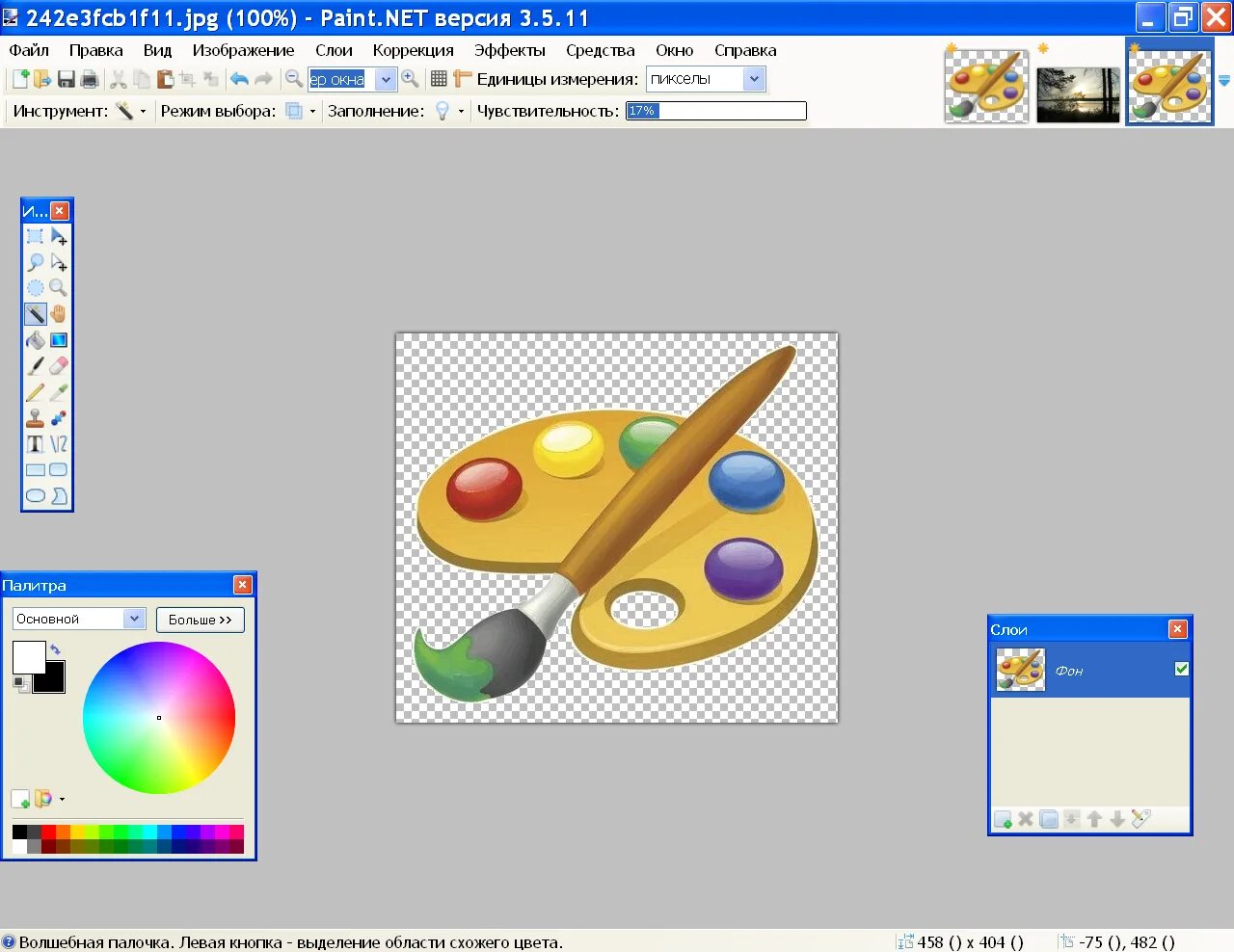The height and width of the screenshot is (952, 1234).
Task: Click the Save icon in the toolbar
Action: click(x=67, y=79)
